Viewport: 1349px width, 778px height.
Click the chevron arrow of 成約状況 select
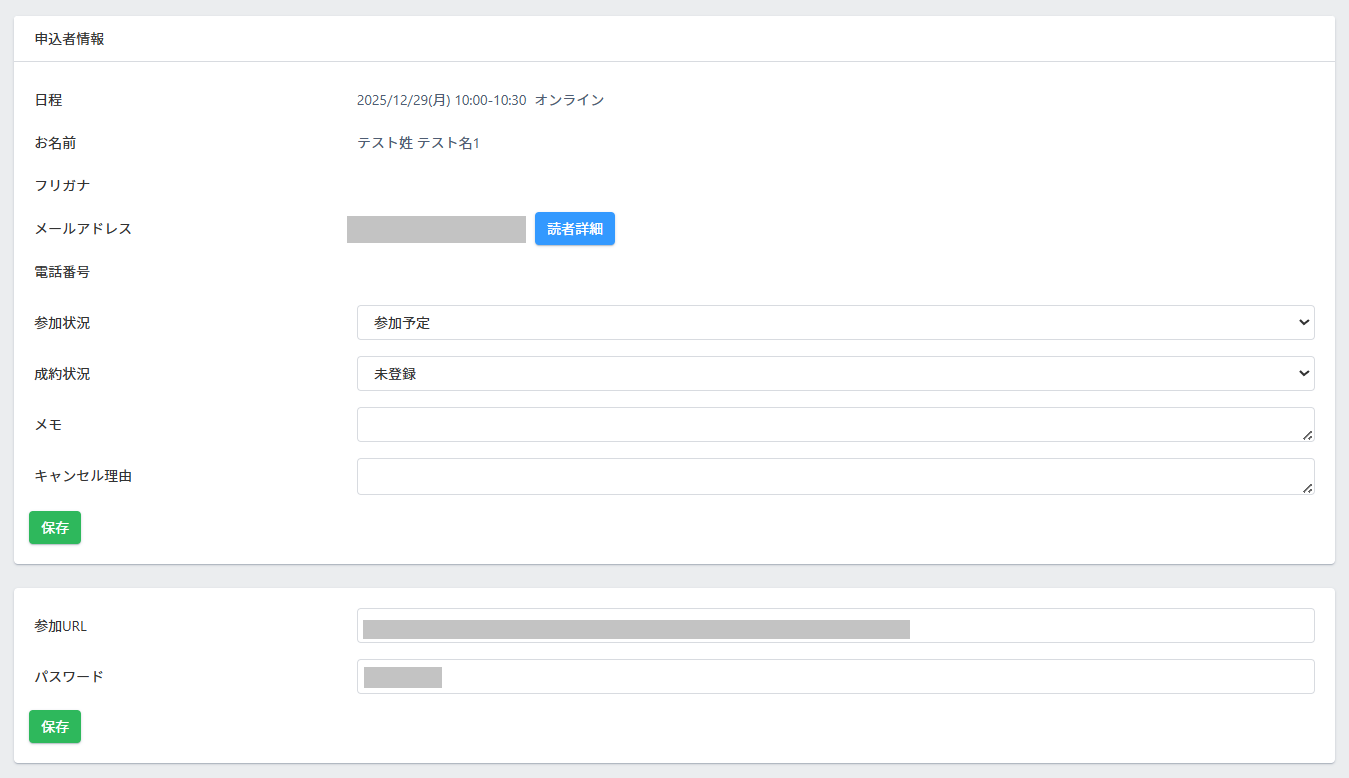[1303, 374]
